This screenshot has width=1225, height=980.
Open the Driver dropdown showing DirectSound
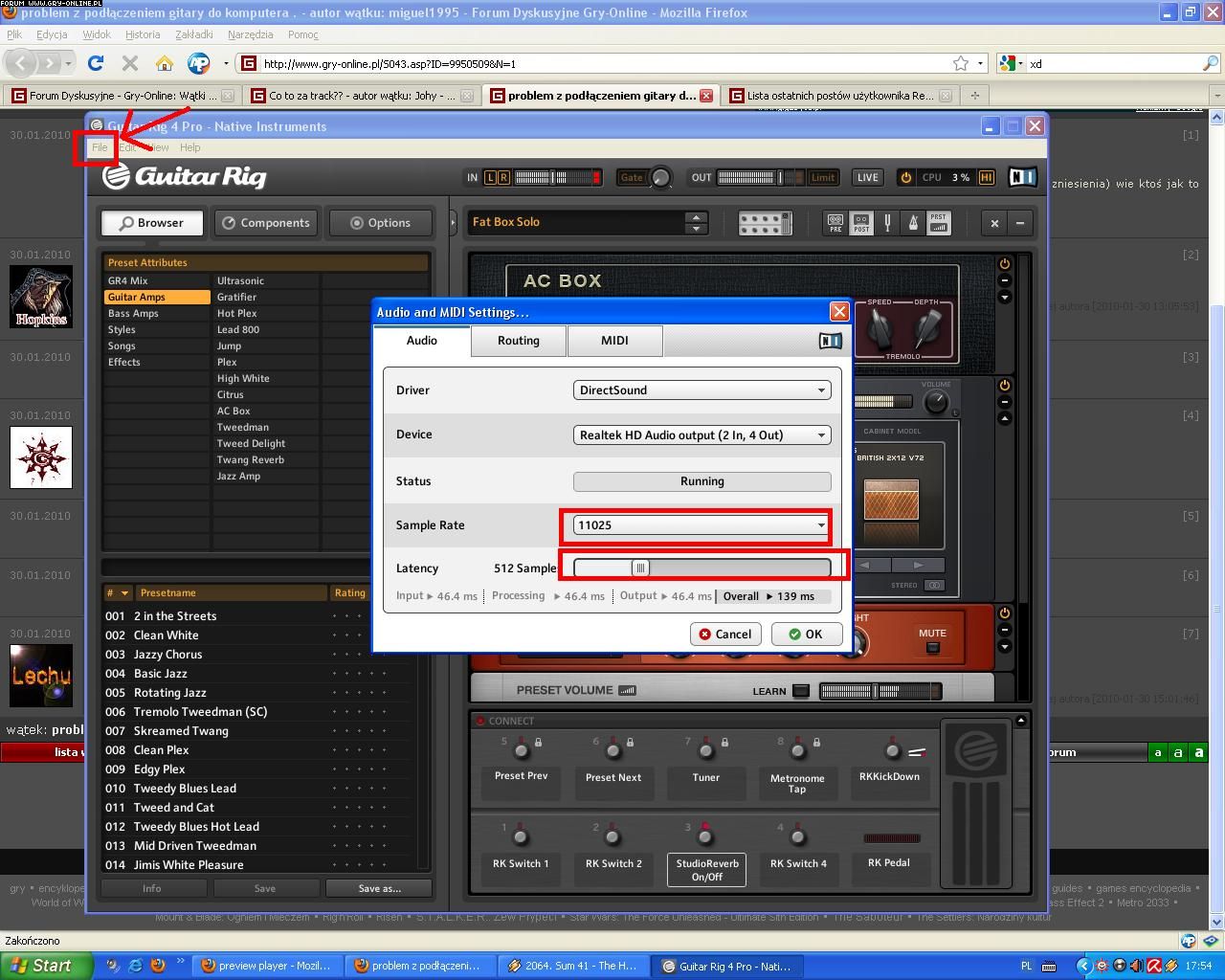tap(702, 390)
